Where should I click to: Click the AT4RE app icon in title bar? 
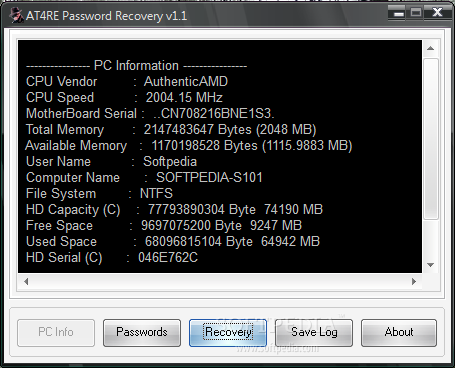15,15
